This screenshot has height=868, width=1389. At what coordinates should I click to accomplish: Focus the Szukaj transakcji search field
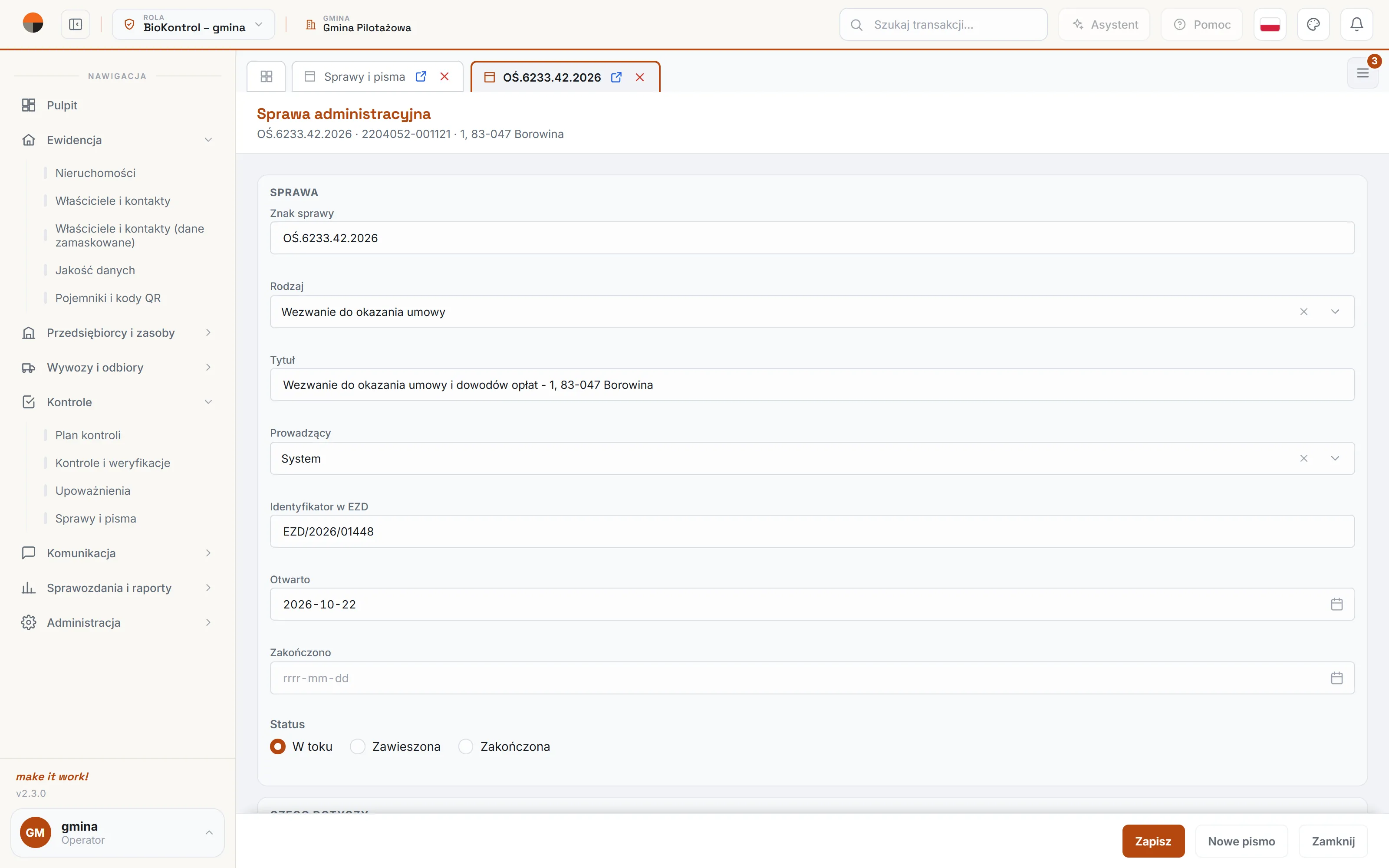[943, 24]
